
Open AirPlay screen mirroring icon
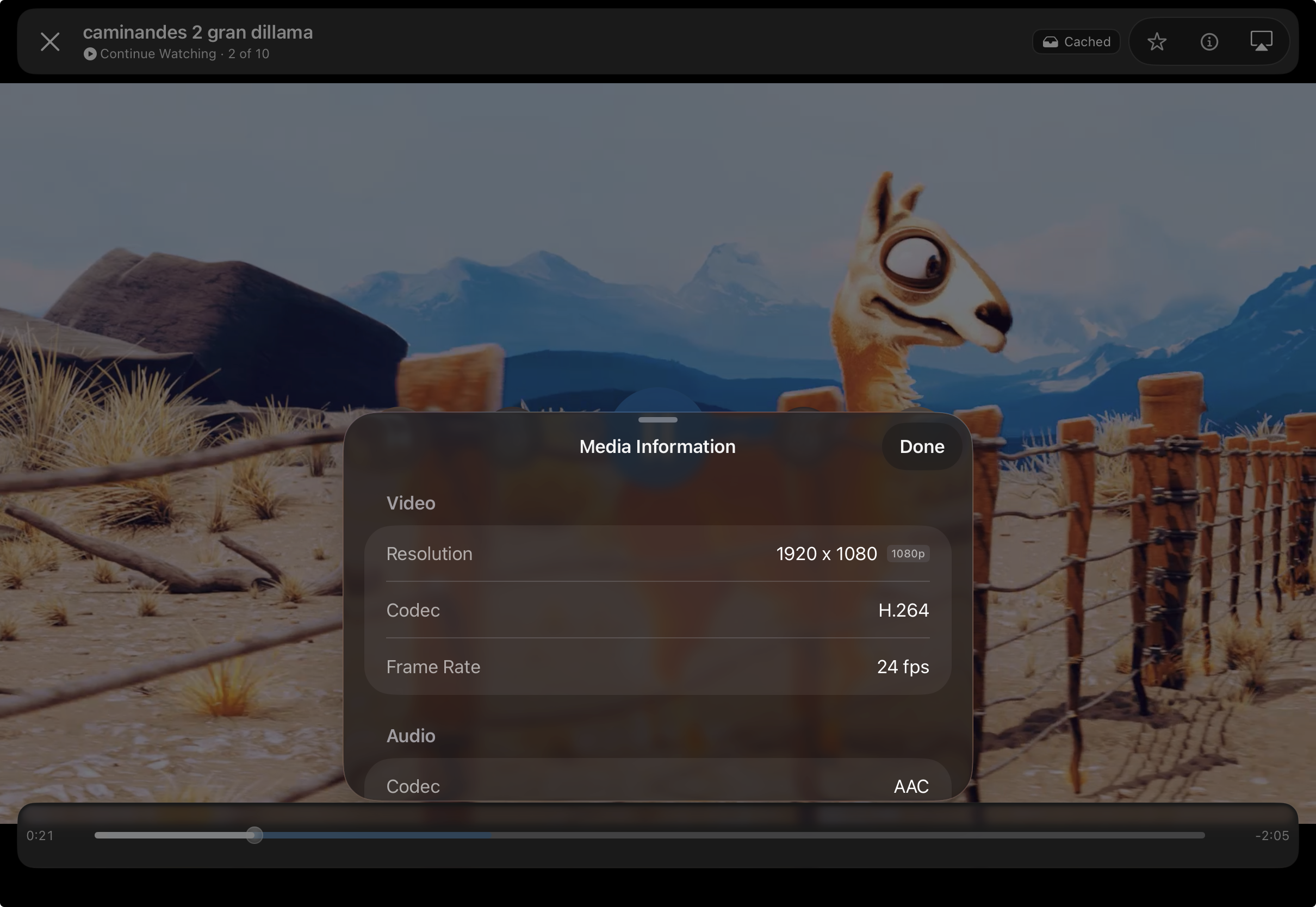(x=1262, y=41)
